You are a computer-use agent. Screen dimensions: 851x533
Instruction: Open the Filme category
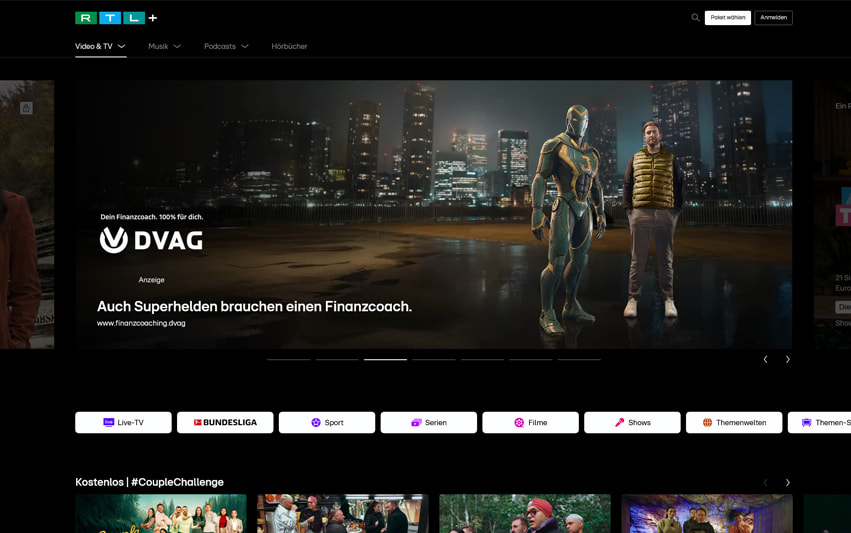click(530, 422)
